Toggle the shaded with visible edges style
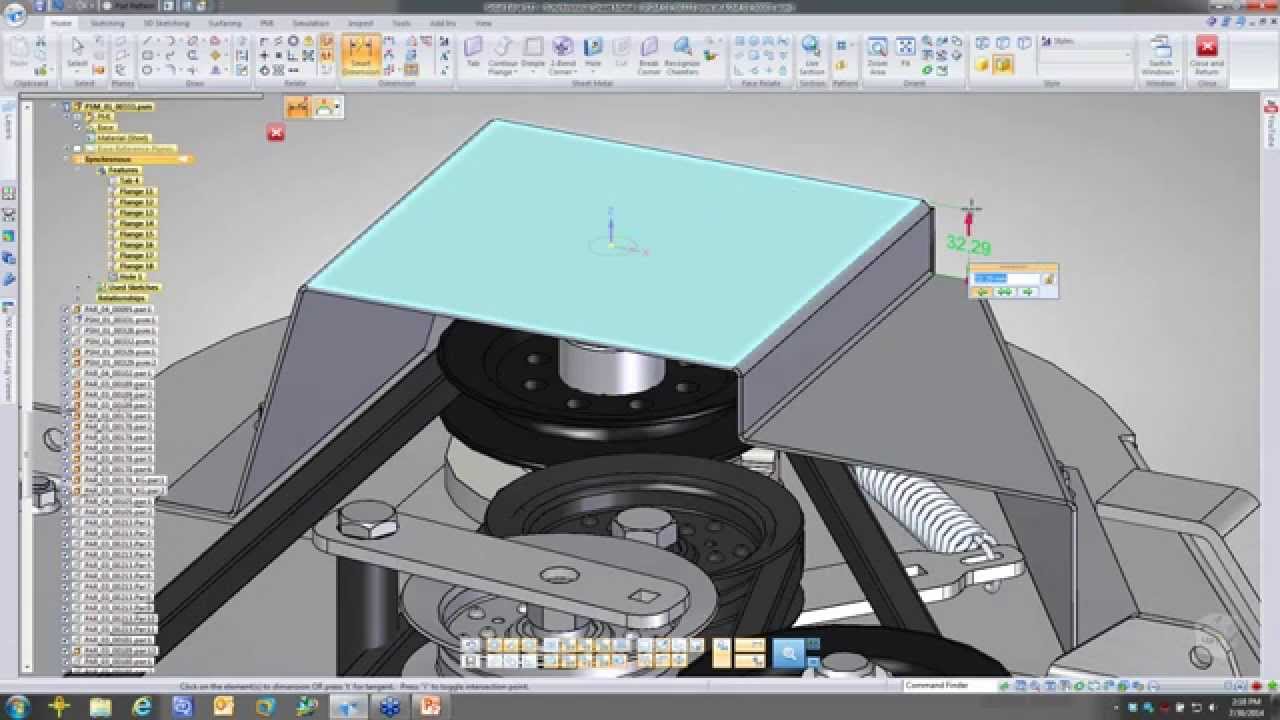 (1003, 64)
